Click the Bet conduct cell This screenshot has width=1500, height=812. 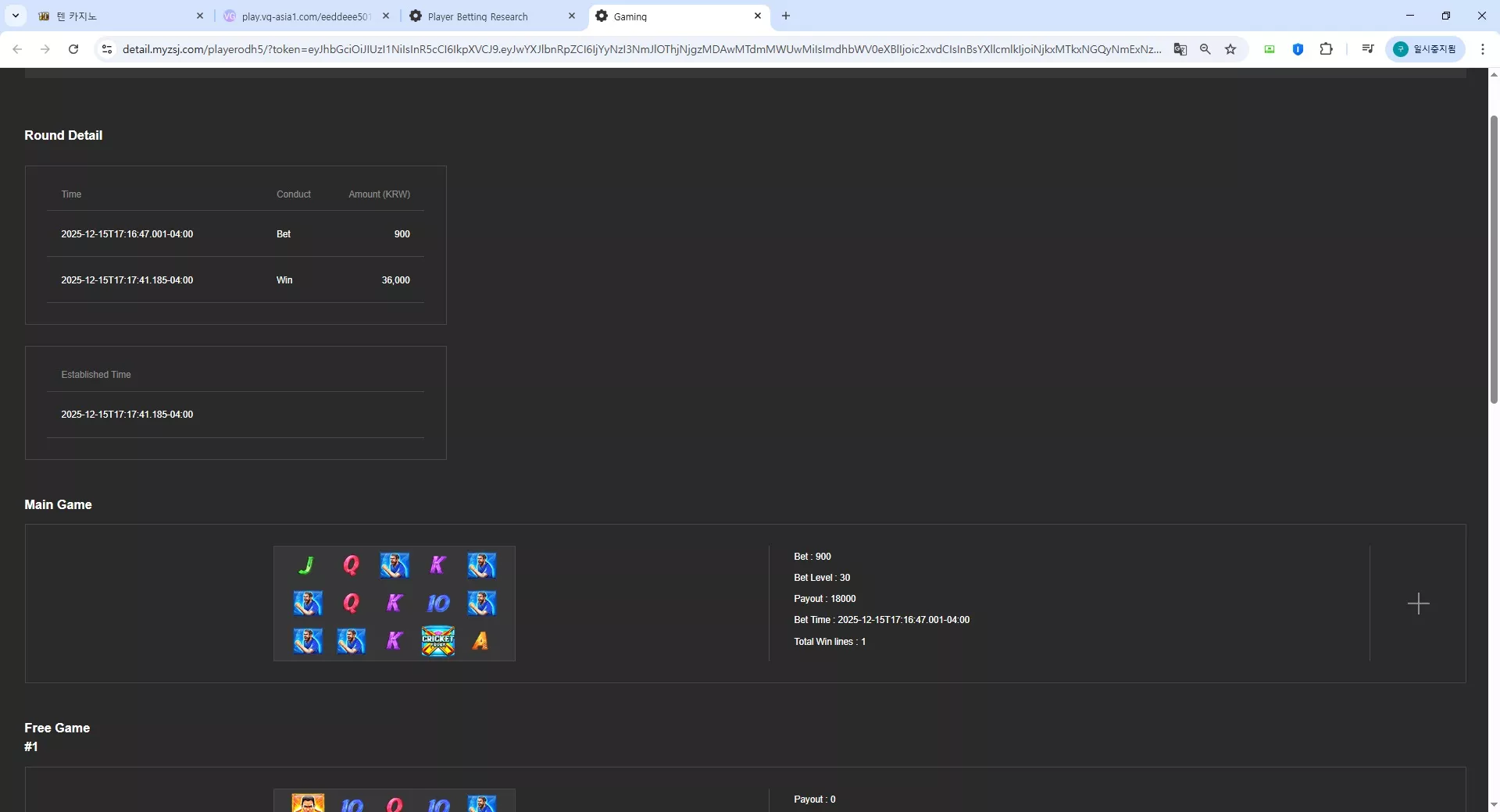tap(284, 234)
